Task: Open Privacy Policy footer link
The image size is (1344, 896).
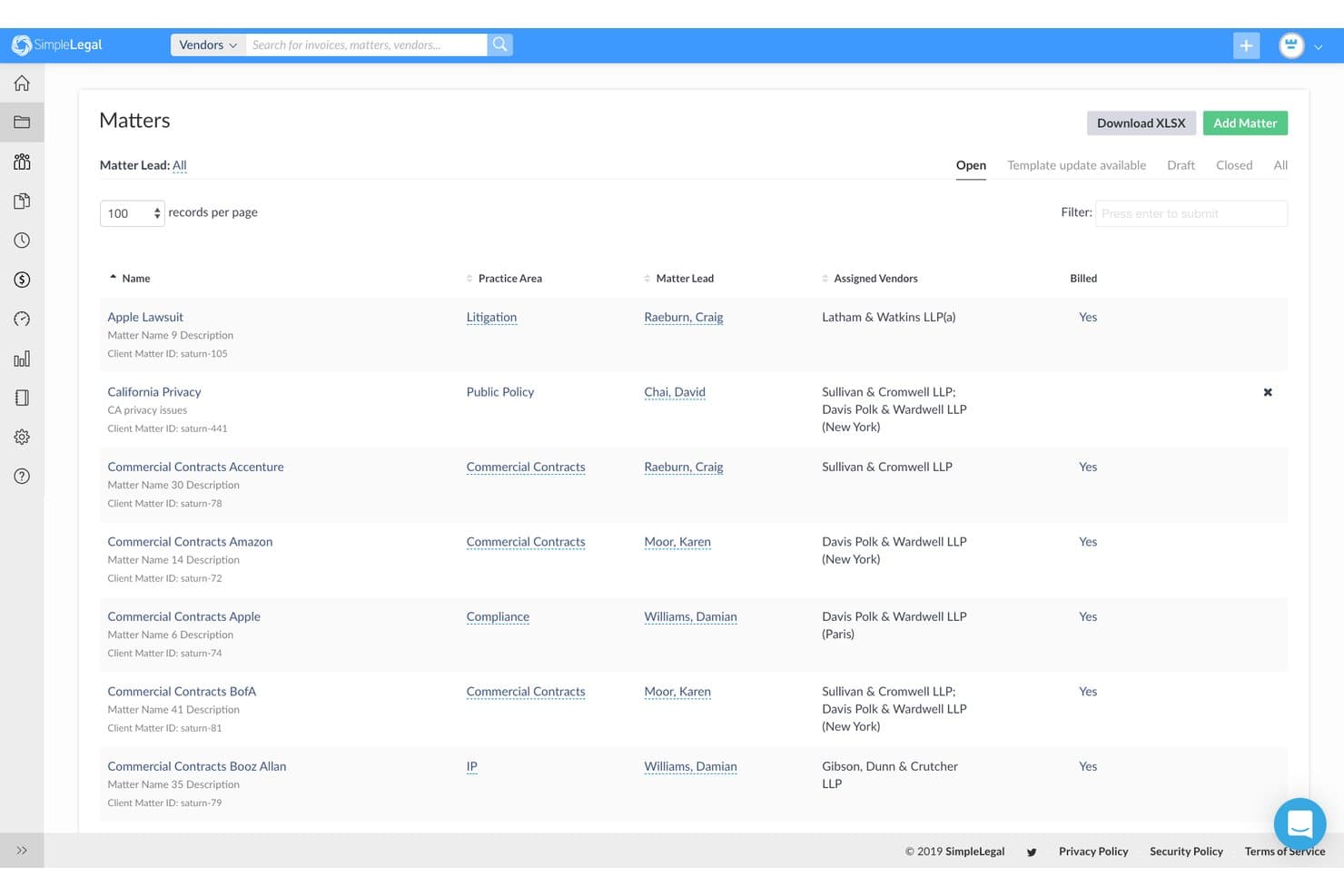Action: 1093,852
